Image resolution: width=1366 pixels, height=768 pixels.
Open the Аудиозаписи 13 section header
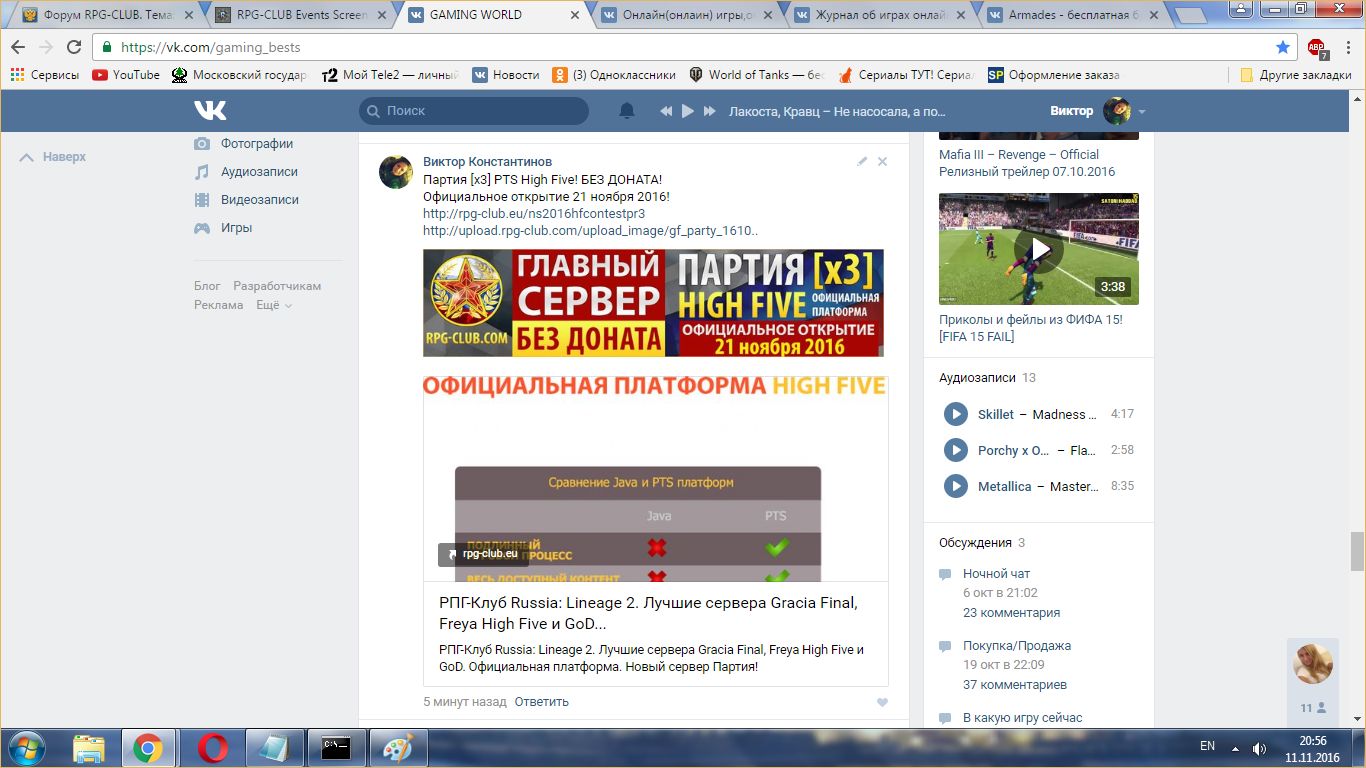[x=987, y=378]
